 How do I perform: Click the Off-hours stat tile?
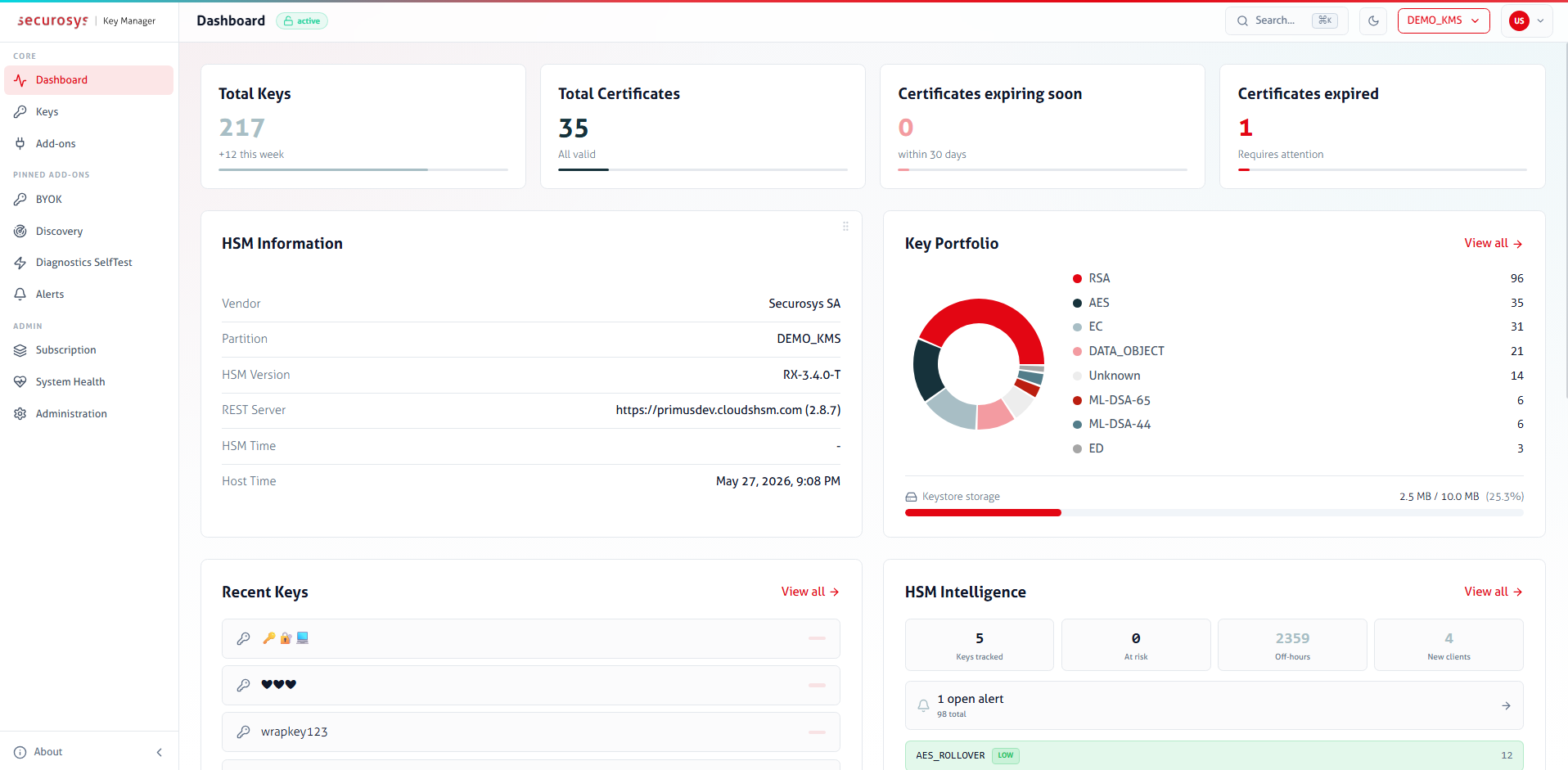(x=1292, y=645)
